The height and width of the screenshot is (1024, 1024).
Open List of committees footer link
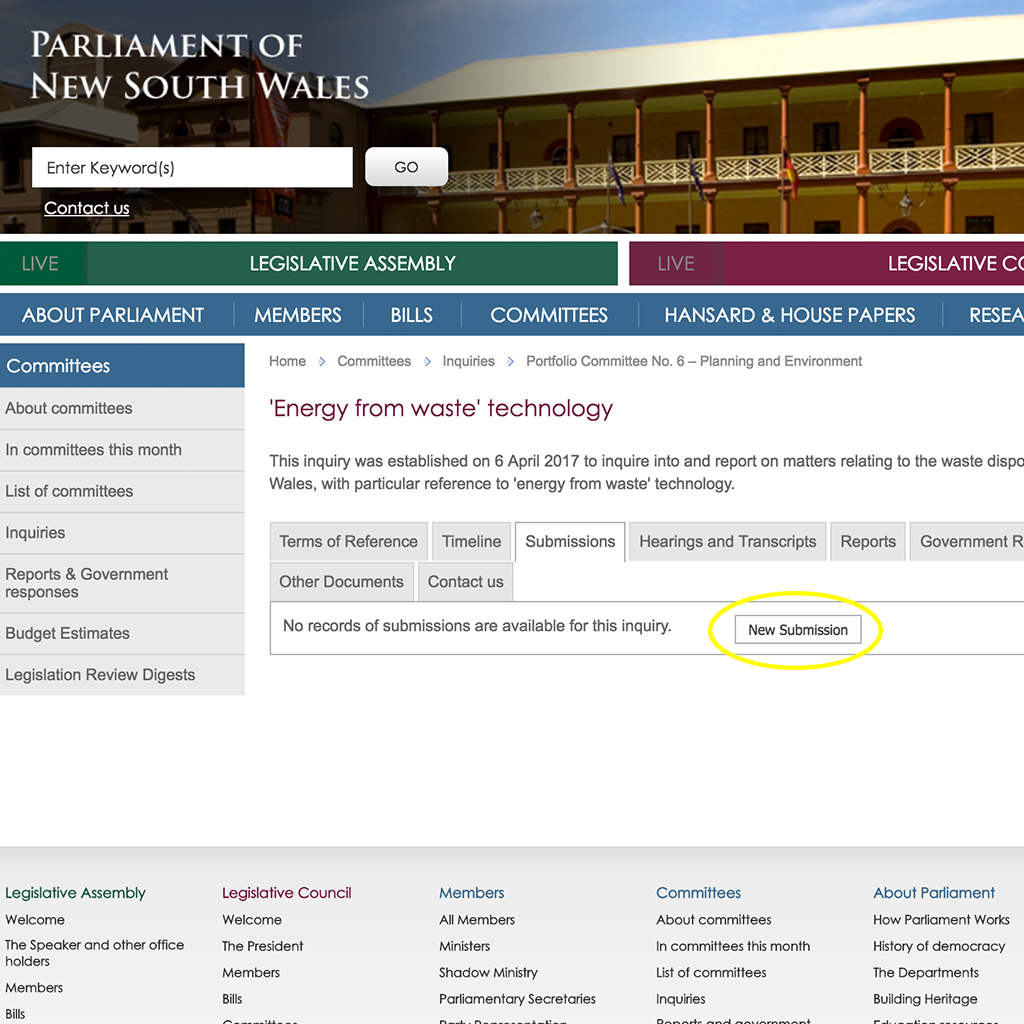[x=711, y=972]
